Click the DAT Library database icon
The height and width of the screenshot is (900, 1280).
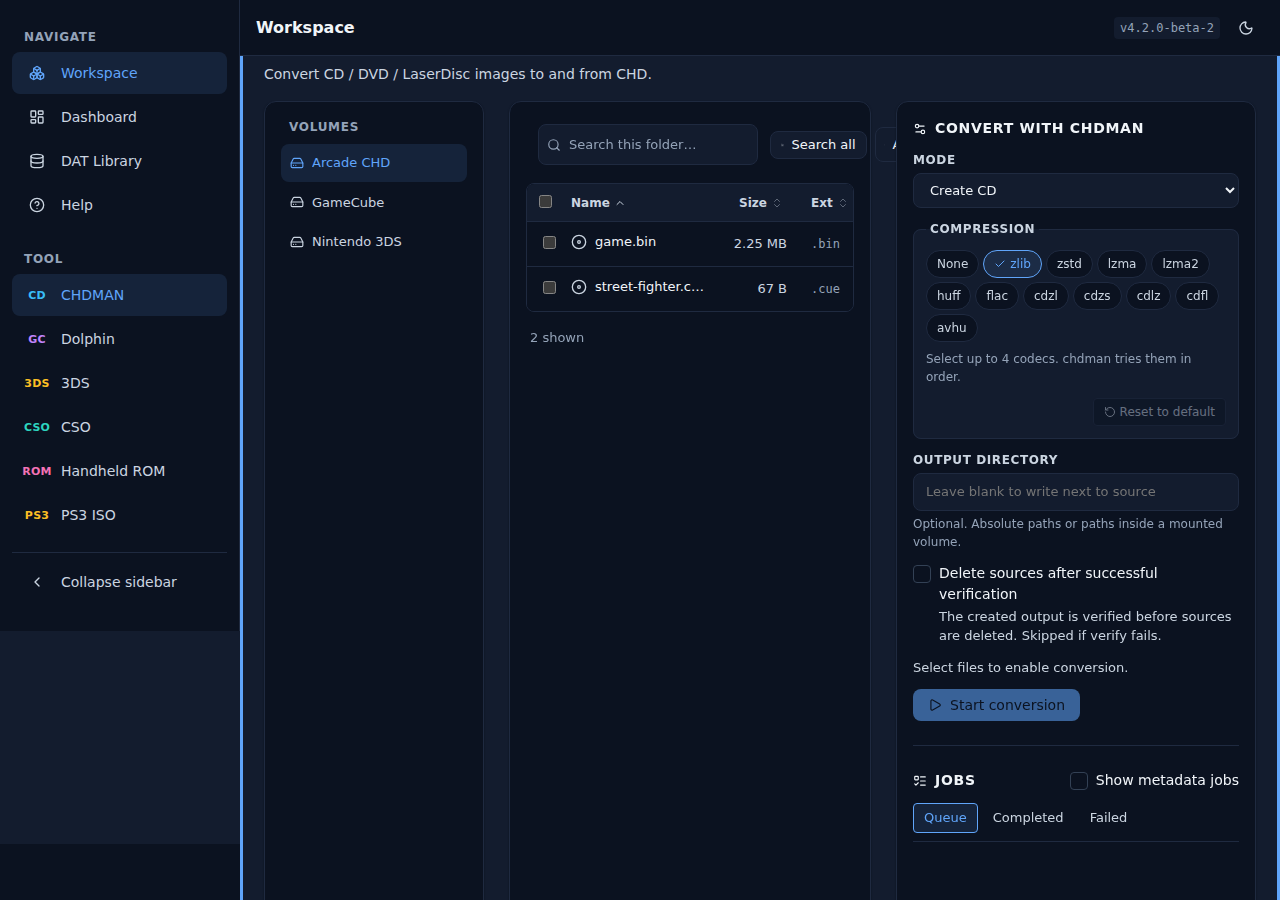(37, 161)
